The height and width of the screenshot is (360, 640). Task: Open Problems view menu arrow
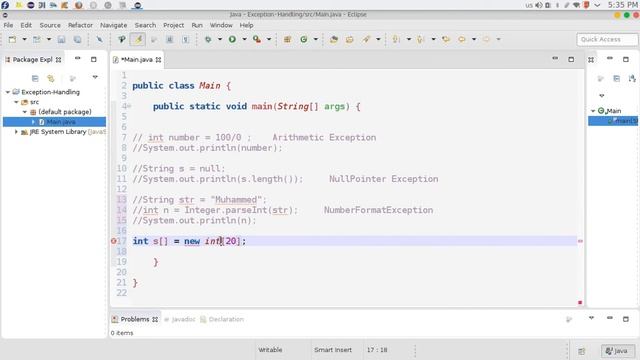(x=591, y=318)
